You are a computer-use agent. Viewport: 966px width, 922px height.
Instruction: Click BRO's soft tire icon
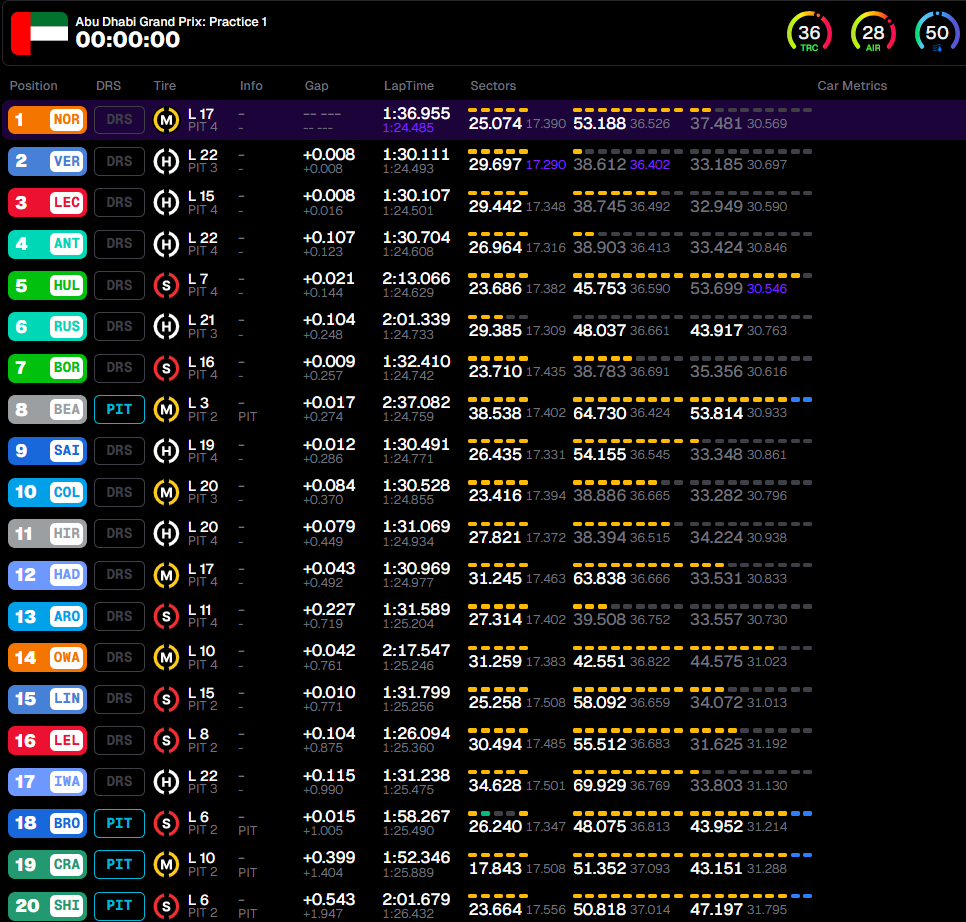click(x=166, y=823)
